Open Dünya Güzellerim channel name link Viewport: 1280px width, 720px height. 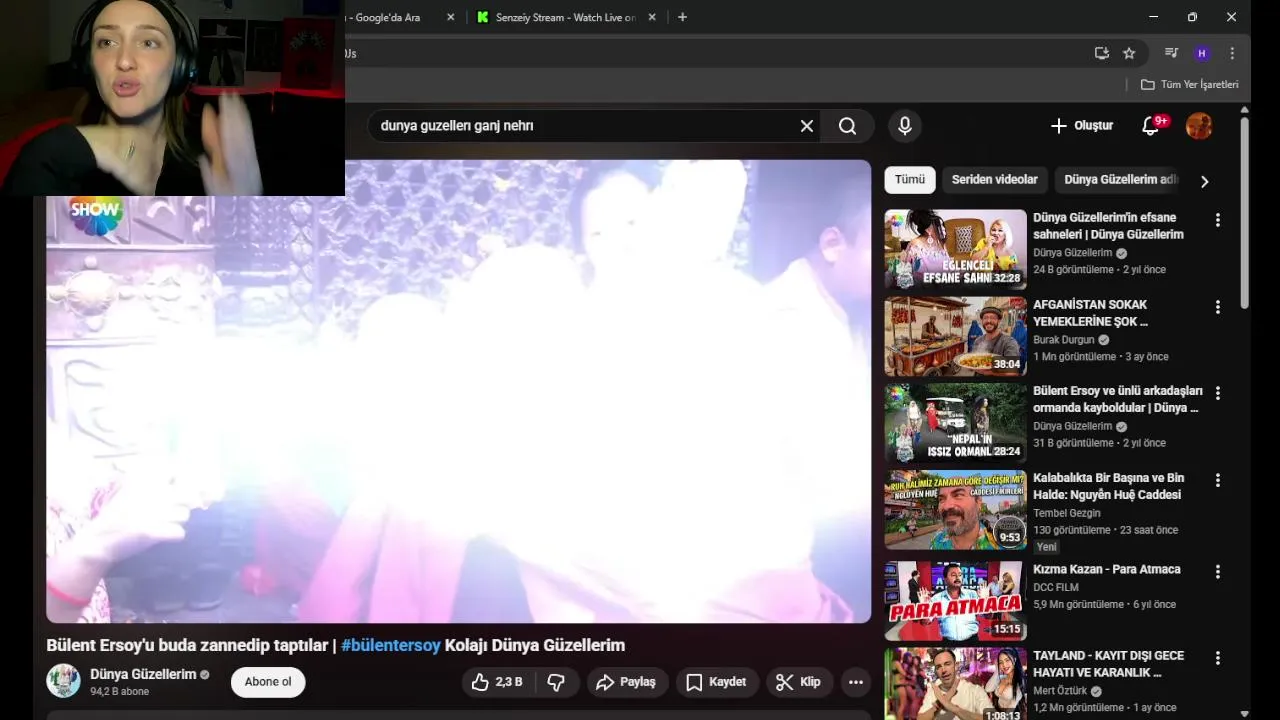[143, 674]
